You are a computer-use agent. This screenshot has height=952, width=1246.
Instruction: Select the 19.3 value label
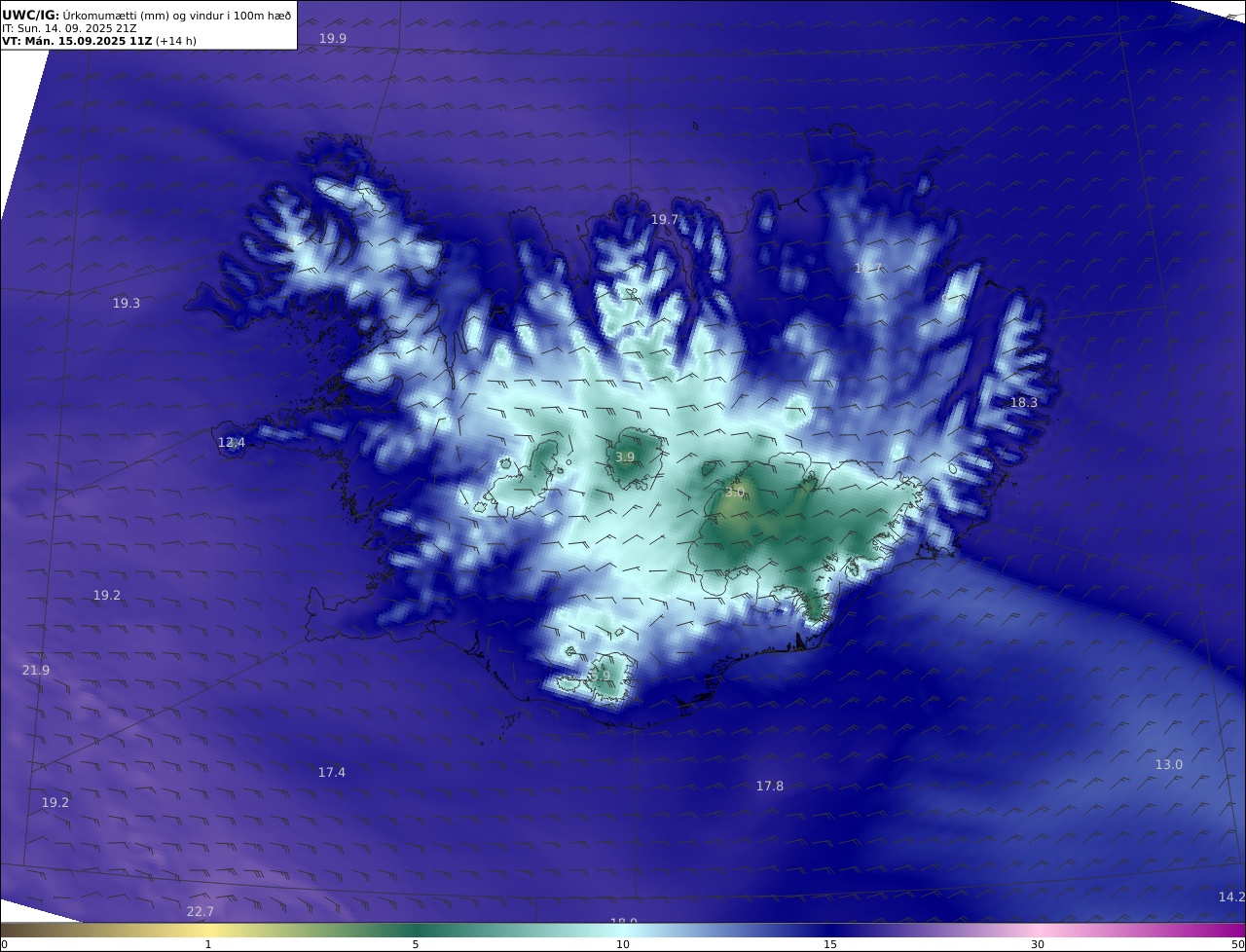[127, 303]
